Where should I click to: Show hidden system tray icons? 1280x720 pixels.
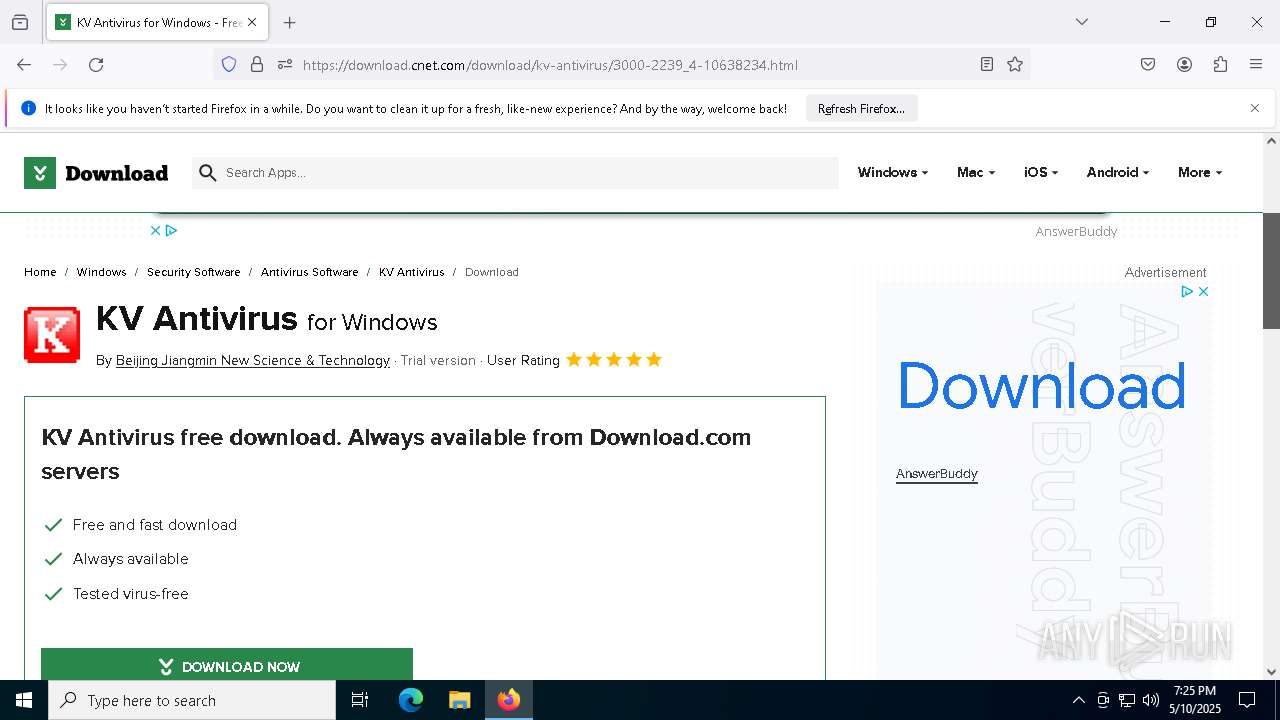pyautogui.click(x=1078, y=700)
